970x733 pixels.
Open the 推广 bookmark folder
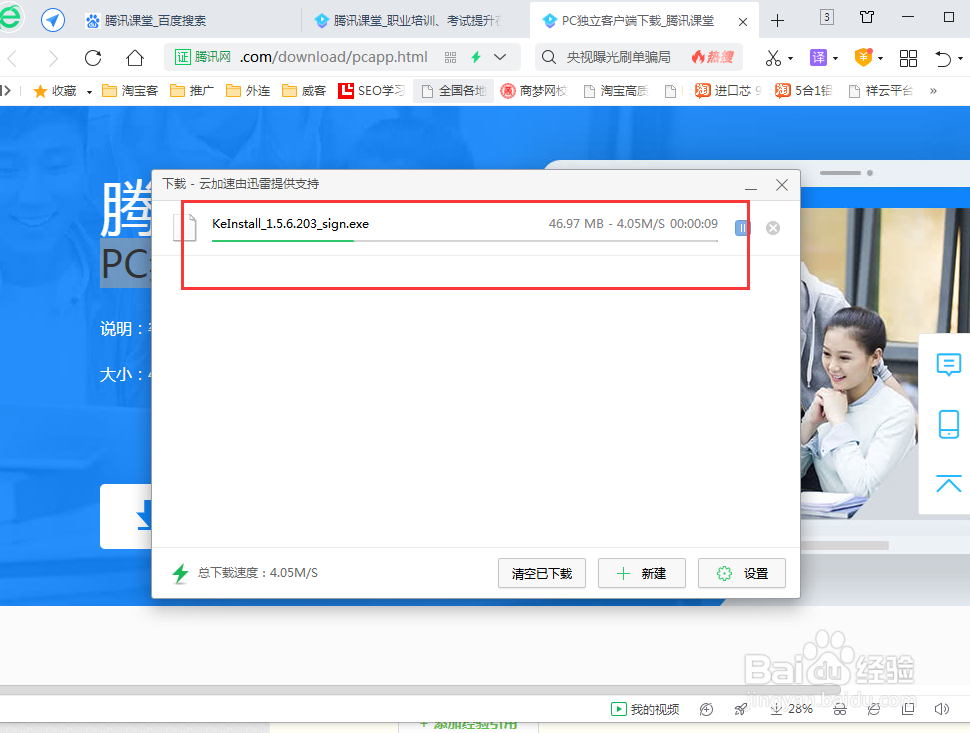coord(192,91)
